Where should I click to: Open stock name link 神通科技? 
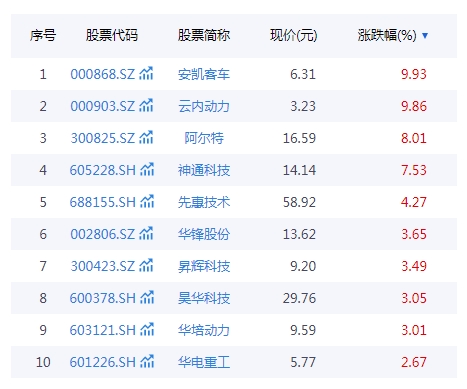(204, 170)
